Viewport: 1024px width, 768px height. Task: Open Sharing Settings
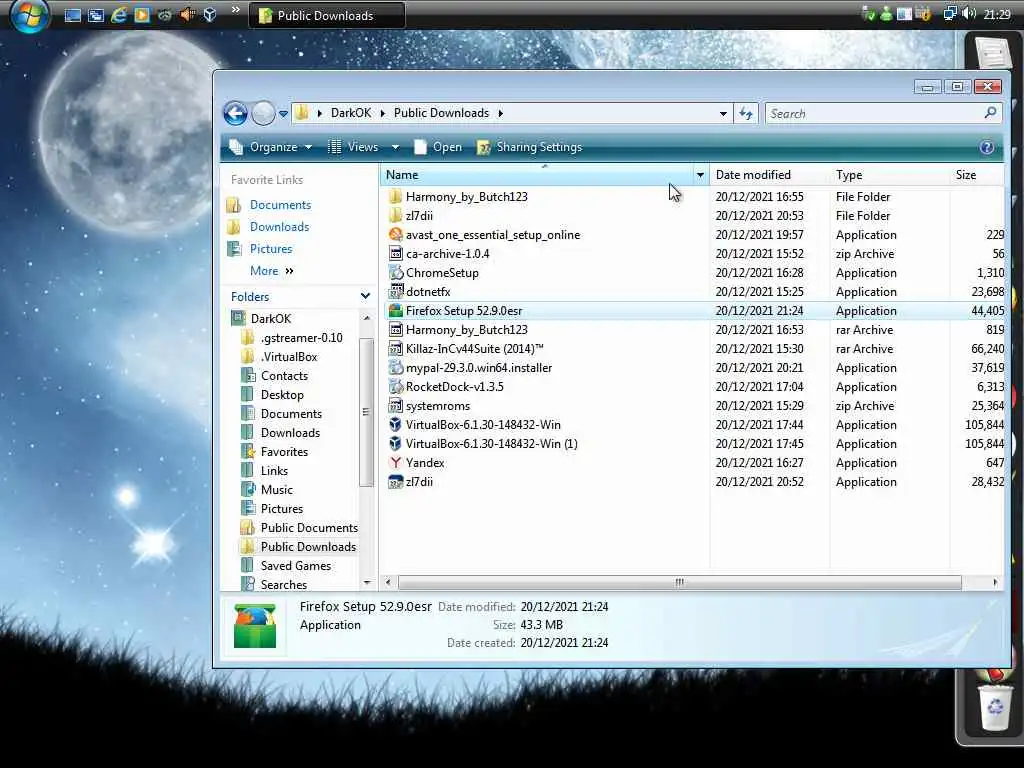[x=530, y=147]
